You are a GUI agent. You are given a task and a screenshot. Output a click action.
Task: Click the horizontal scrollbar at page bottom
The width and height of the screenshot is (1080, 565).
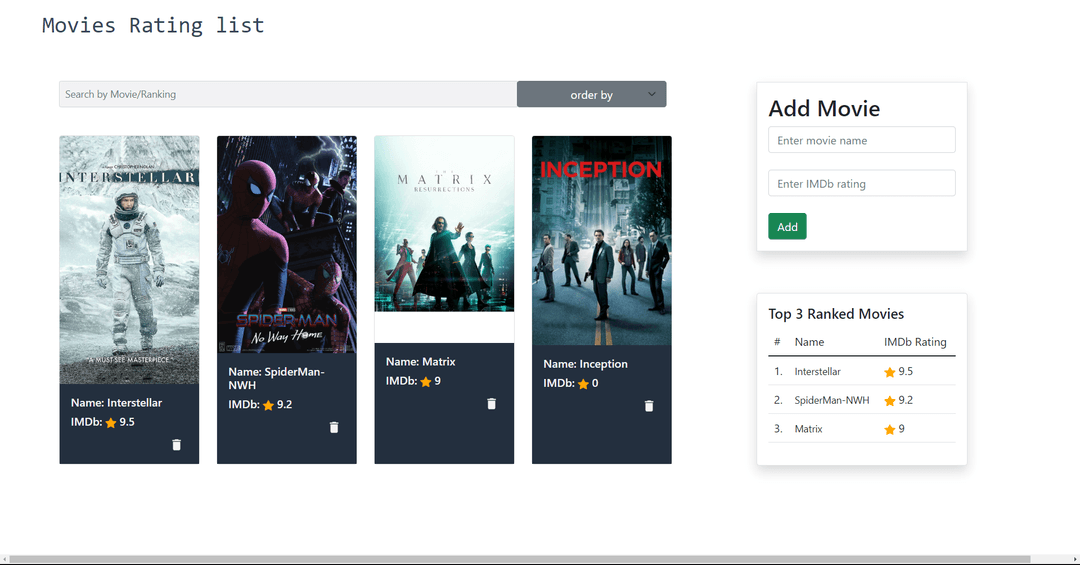point(520,559)
